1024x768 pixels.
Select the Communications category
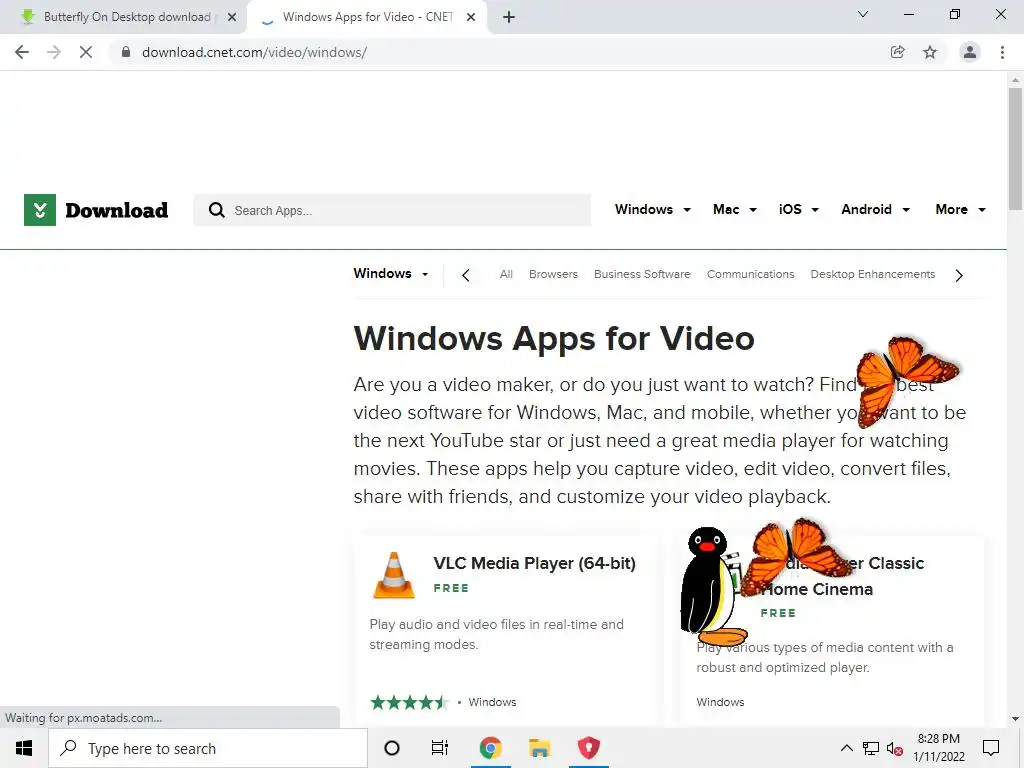(x=750, y=274)
